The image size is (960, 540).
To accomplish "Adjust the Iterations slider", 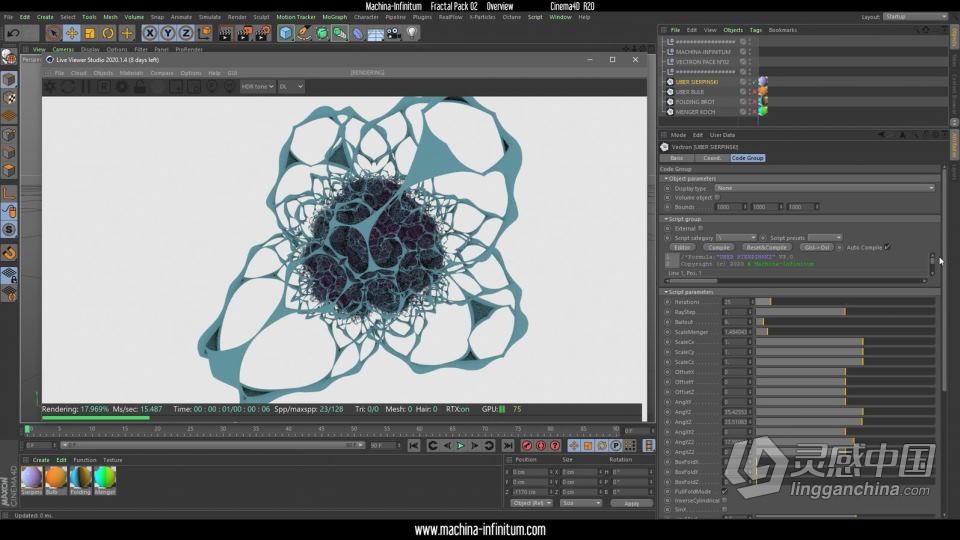I will tap(845, 302).
